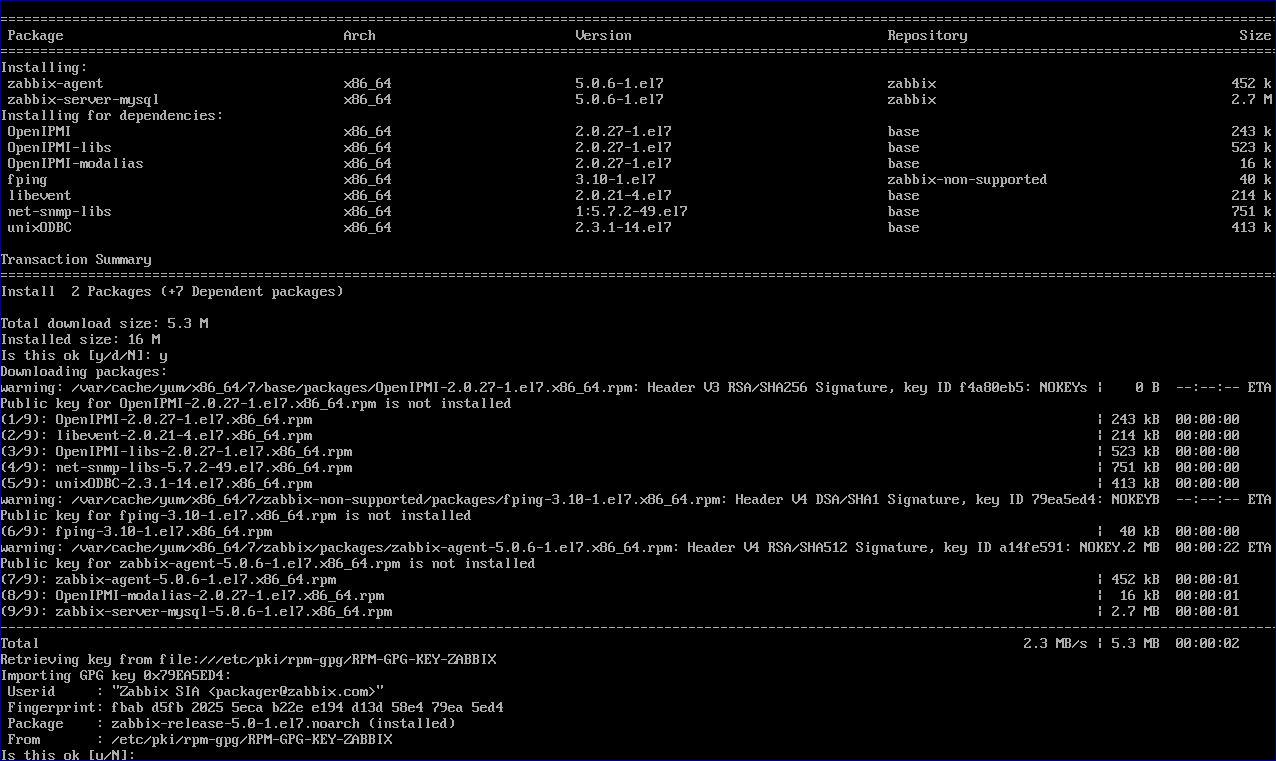
Task: Click 'Public key for OpenIPMI-2.0.27-1.el7.x86_64.rpm is not installed'
Action: 256,404
